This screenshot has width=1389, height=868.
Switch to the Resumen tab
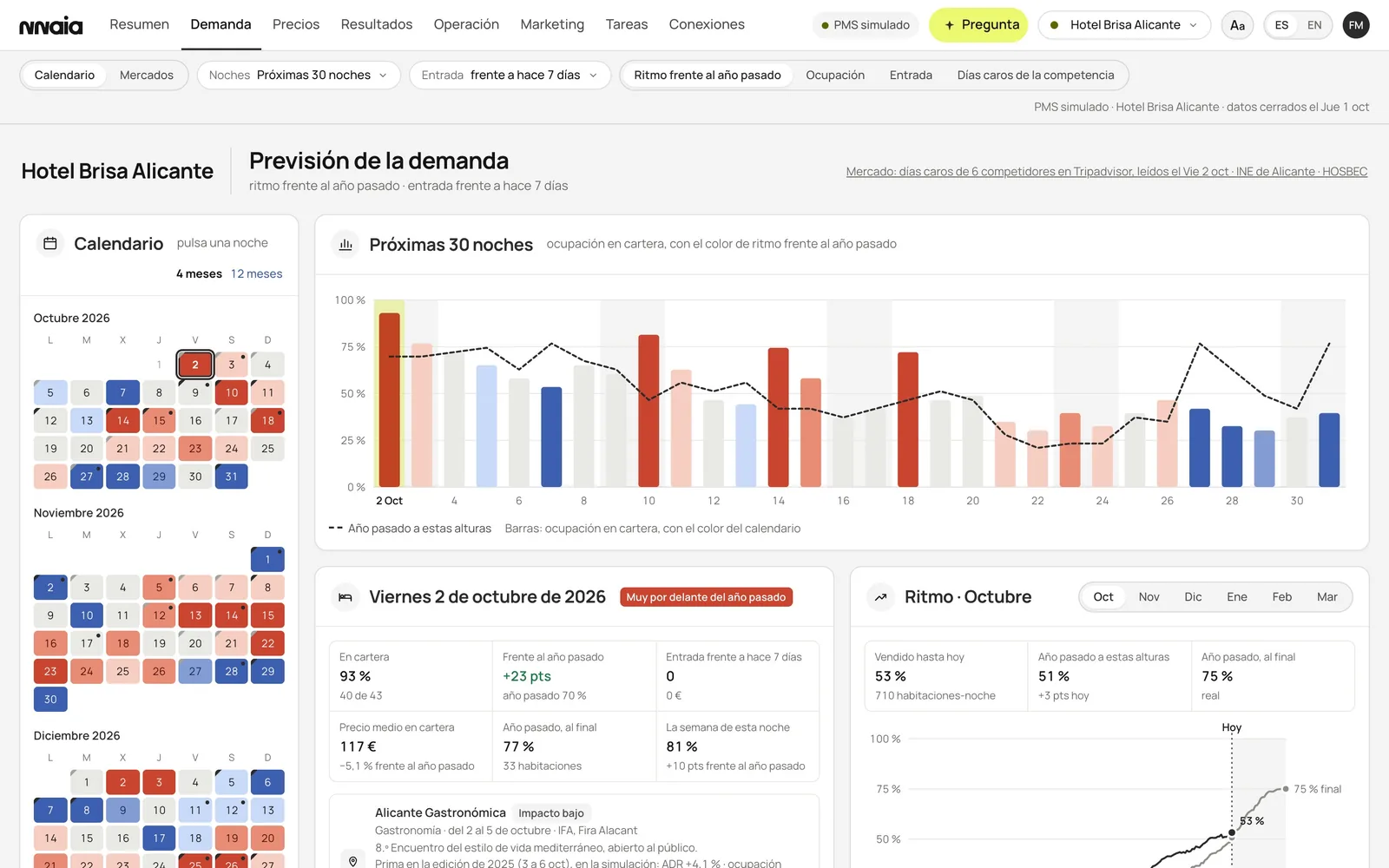coord(139,24)
